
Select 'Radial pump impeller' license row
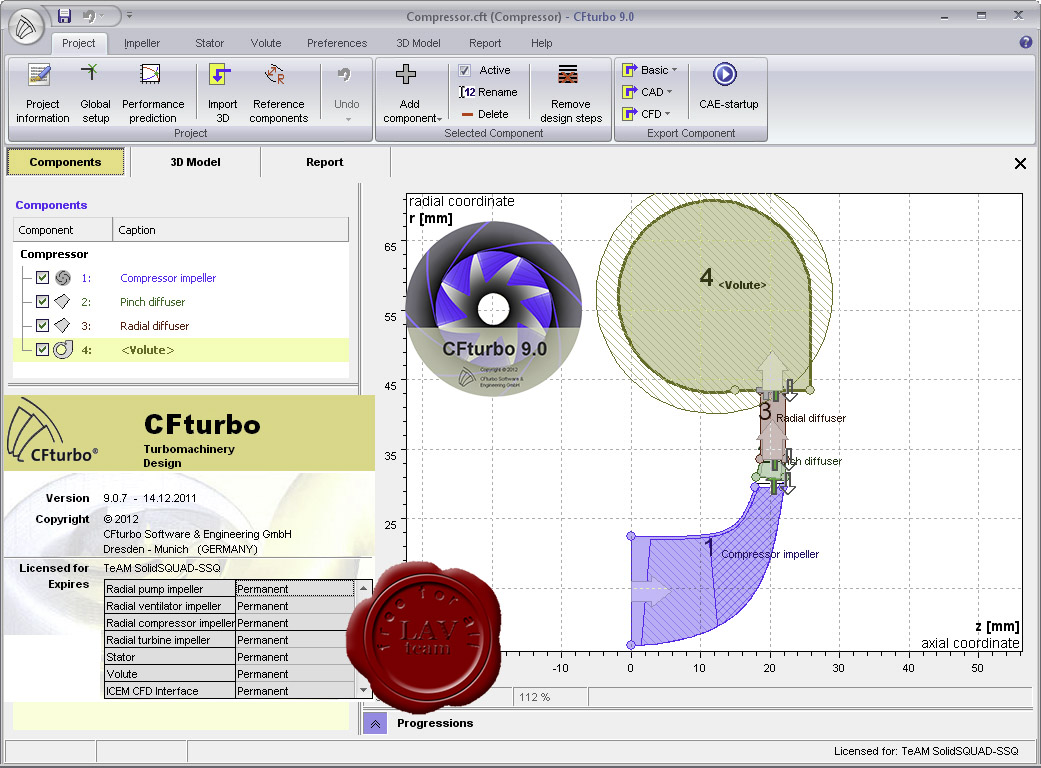[229, 589]
